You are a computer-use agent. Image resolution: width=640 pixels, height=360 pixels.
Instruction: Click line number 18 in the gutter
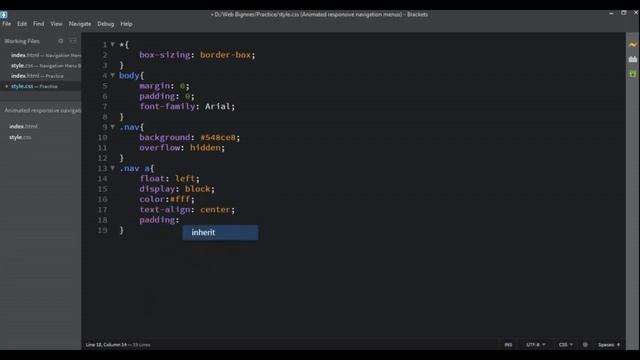103,220
